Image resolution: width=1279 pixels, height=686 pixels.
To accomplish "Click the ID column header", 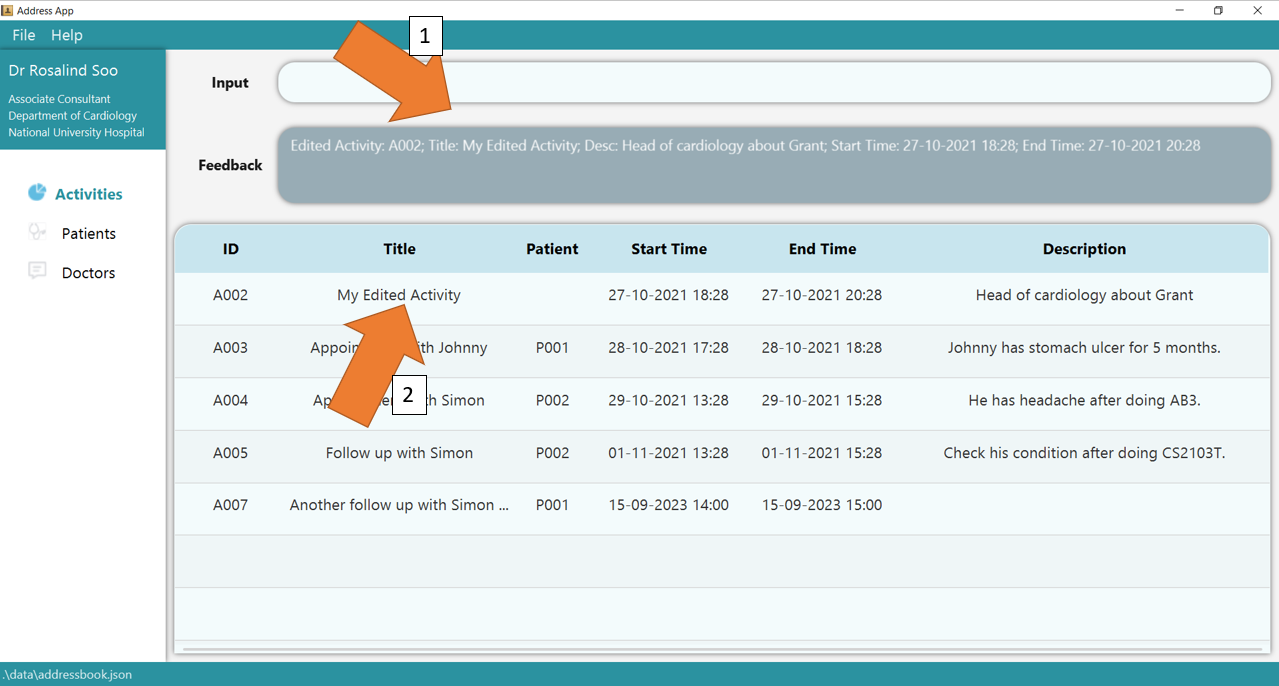I will 230,249.
